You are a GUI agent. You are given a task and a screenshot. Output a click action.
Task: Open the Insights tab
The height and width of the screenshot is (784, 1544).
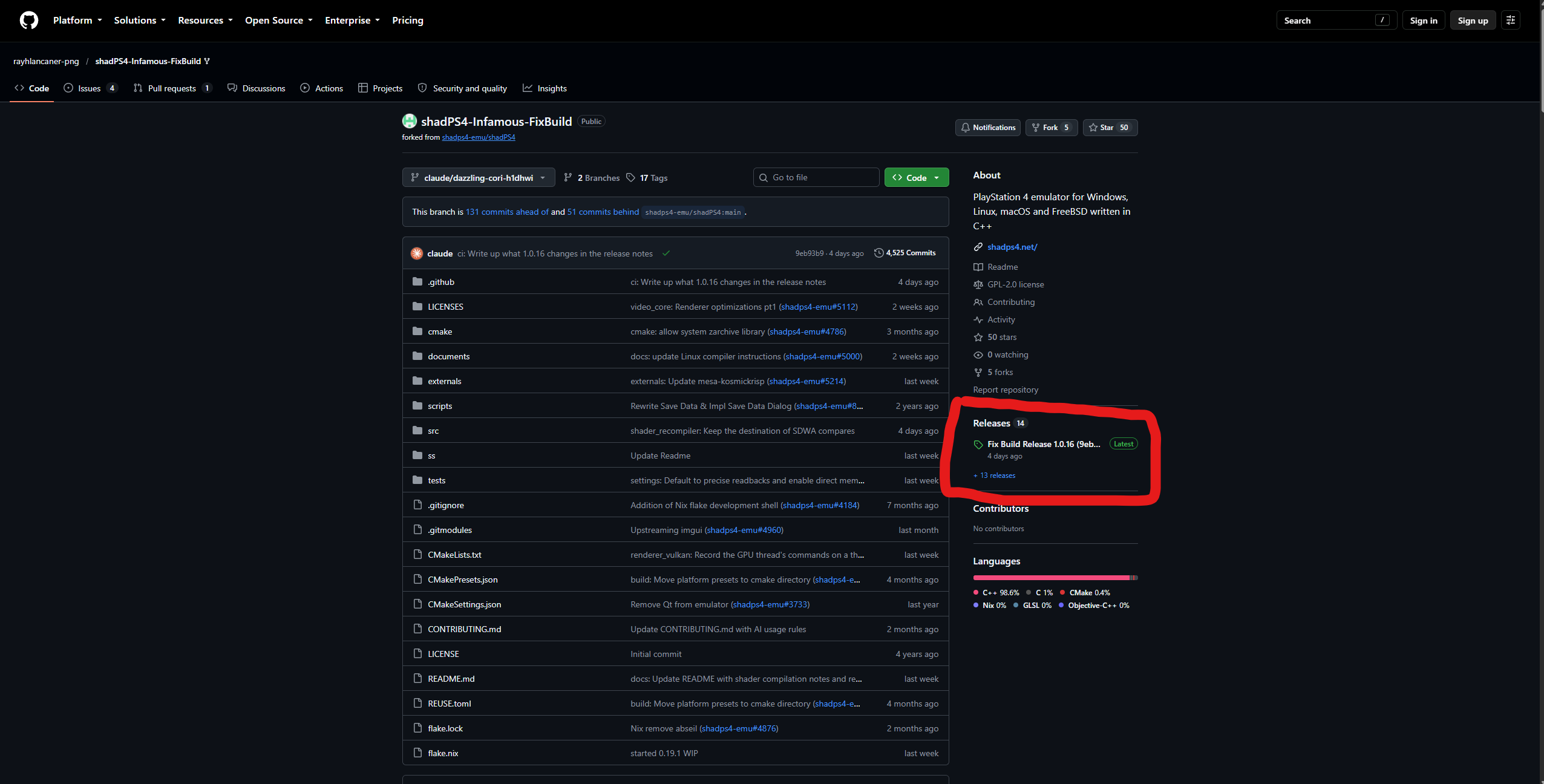545,88
